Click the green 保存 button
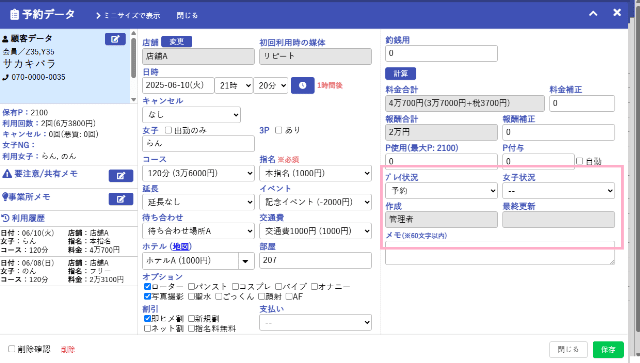This screenshot has height=363, width=640. point(608,350)
